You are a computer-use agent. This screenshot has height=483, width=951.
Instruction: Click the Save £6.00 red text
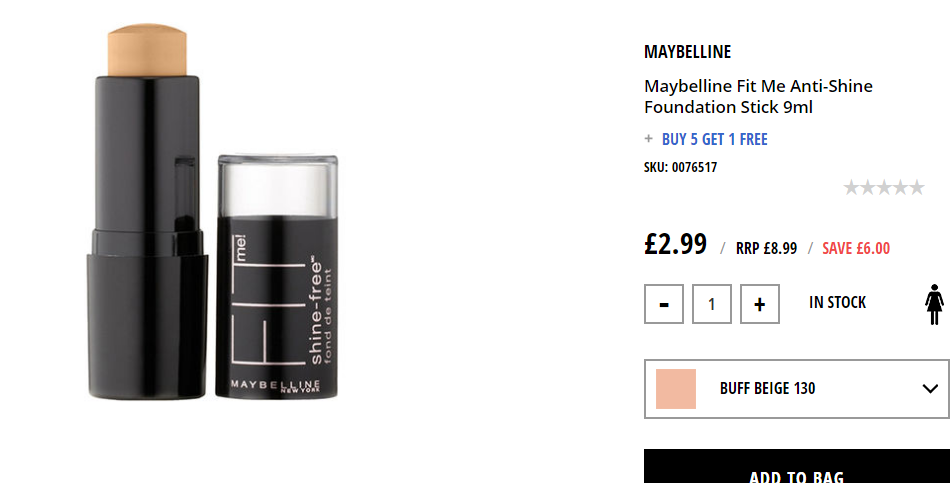pyautogui.click(x=856, y=248)
